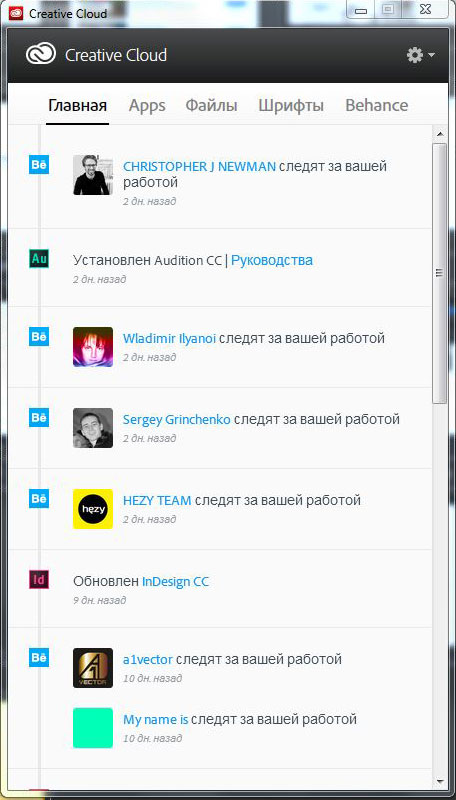Click the Behance icon beside a1vector

[39, 658]
